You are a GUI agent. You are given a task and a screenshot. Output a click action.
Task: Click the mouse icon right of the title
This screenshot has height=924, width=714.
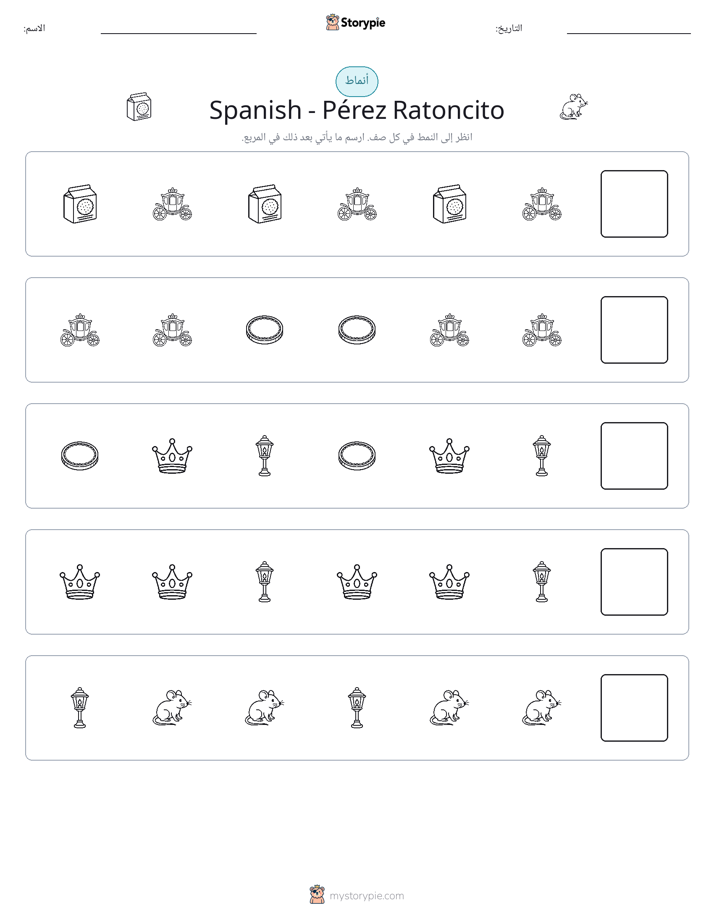tap(574, 107)
